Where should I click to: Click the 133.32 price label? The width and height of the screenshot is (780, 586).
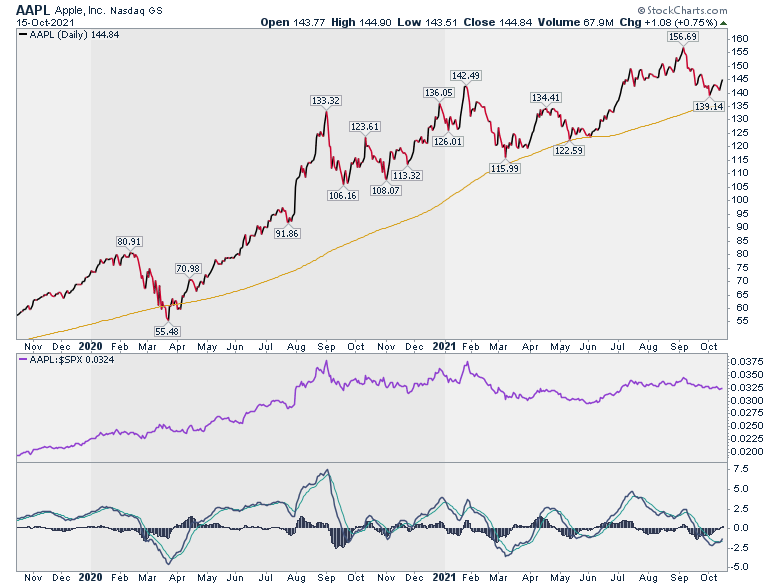325,100
